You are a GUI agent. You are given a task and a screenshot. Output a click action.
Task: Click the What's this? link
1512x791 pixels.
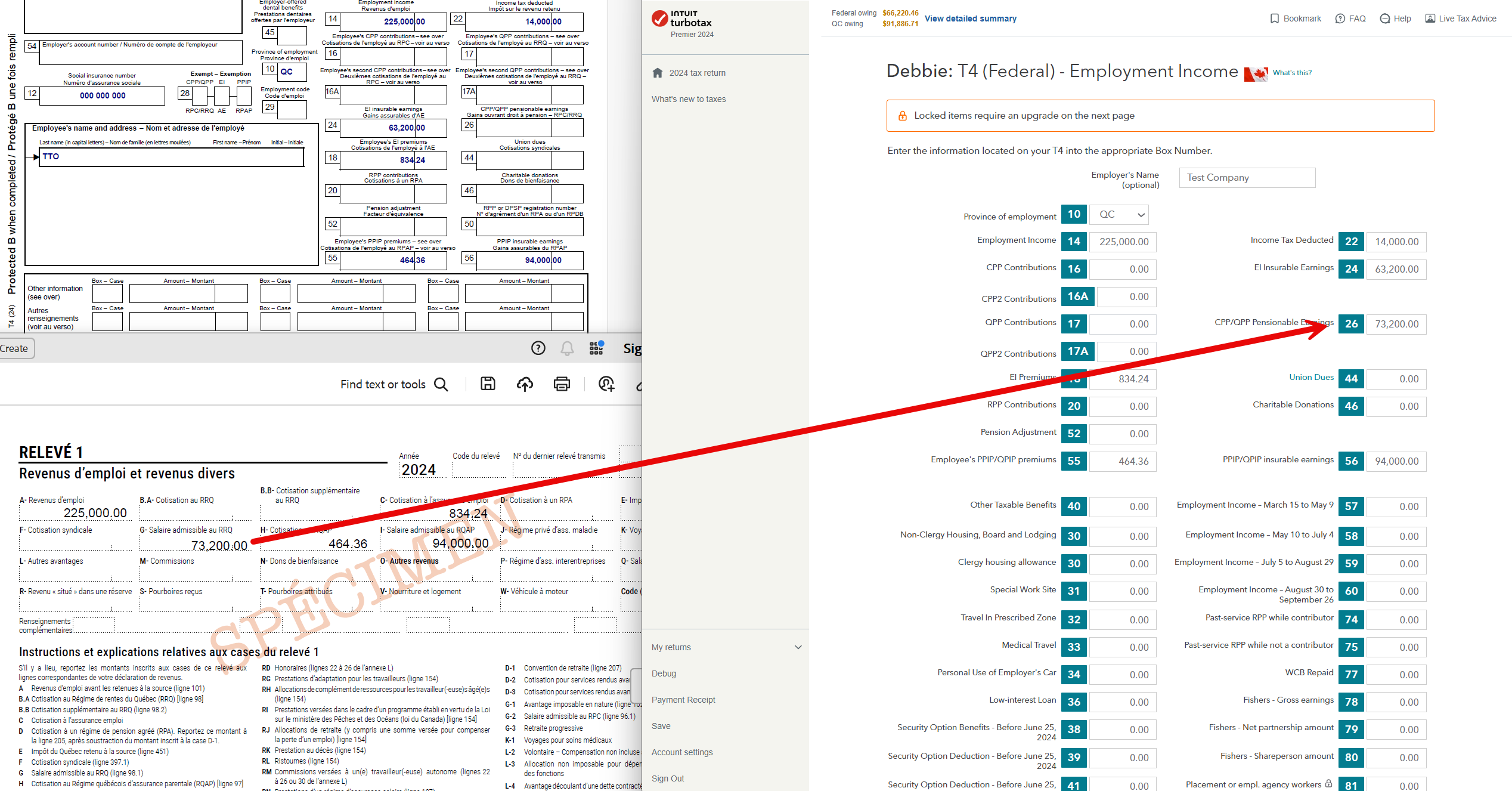pos(1292,73)
